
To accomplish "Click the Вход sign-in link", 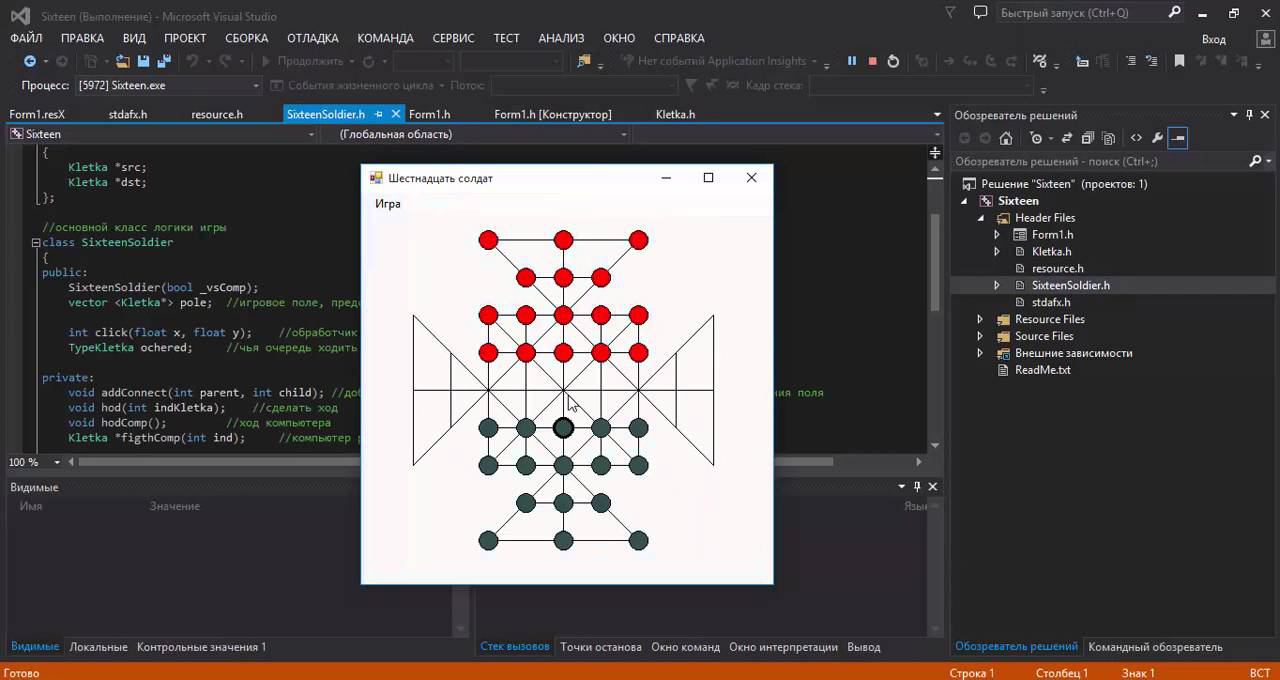I will coord(1213,39).
